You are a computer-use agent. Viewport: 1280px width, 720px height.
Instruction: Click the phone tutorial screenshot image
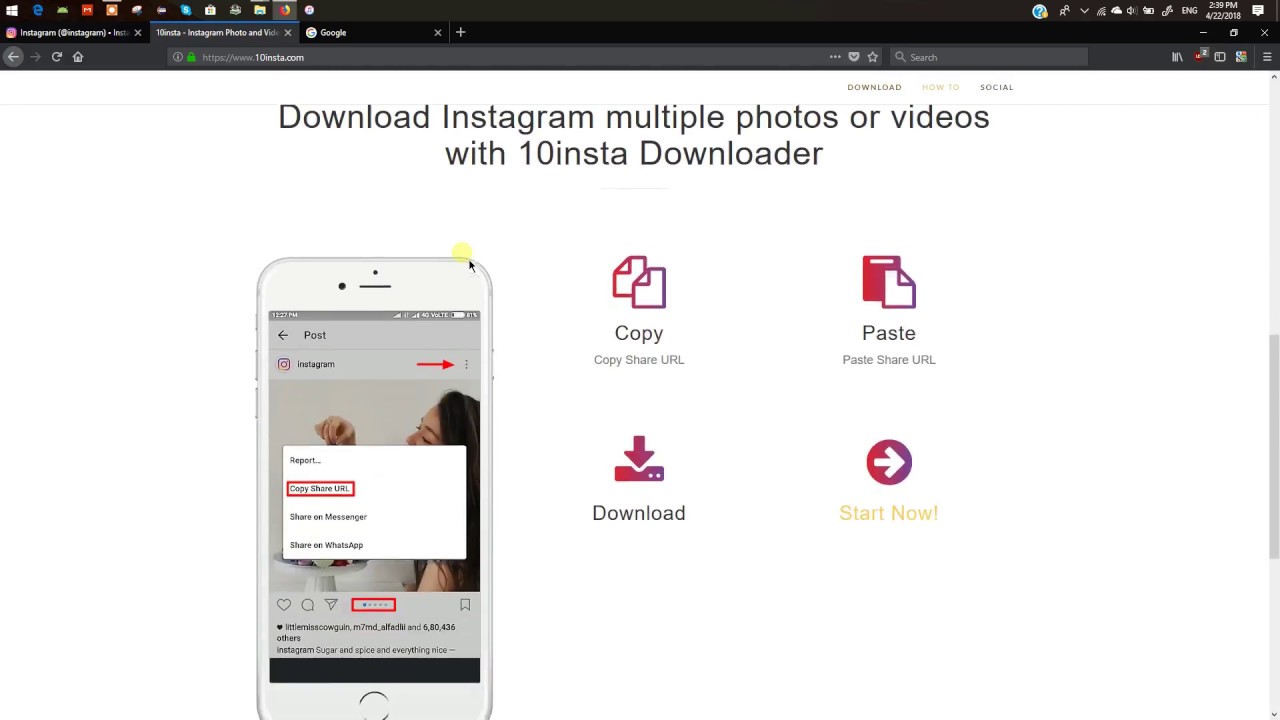point(374,488)
